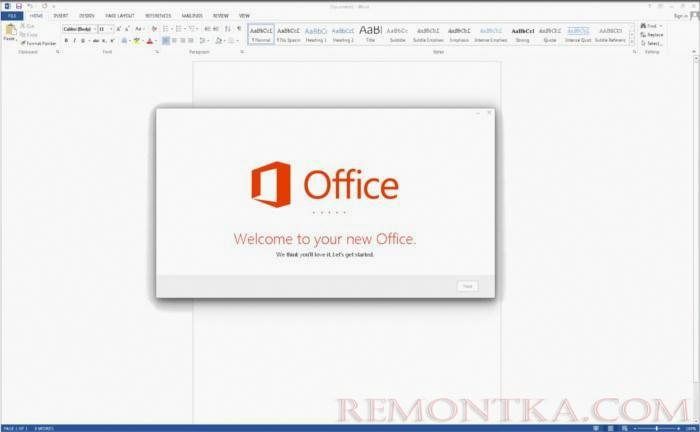Switch to DESIGN ribbon tab
Viewport: 700px width, 432px height.
(87, 16)
